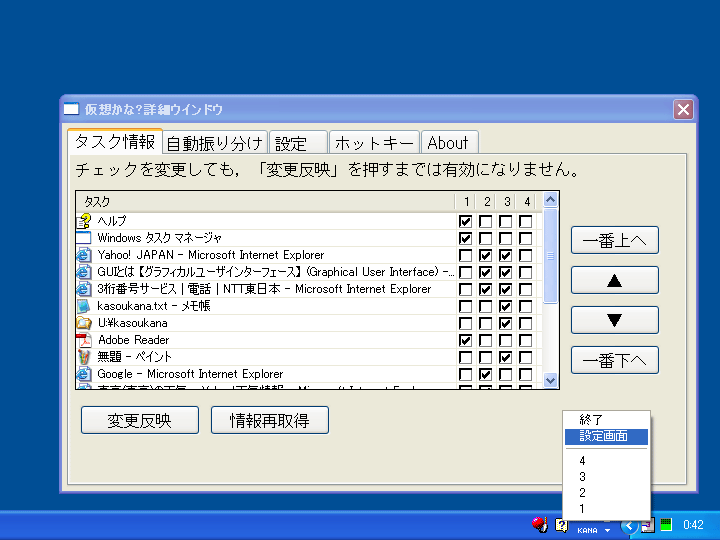Check desktop 4 for 無題 - ペイント
720x540 pixels.
526,357
